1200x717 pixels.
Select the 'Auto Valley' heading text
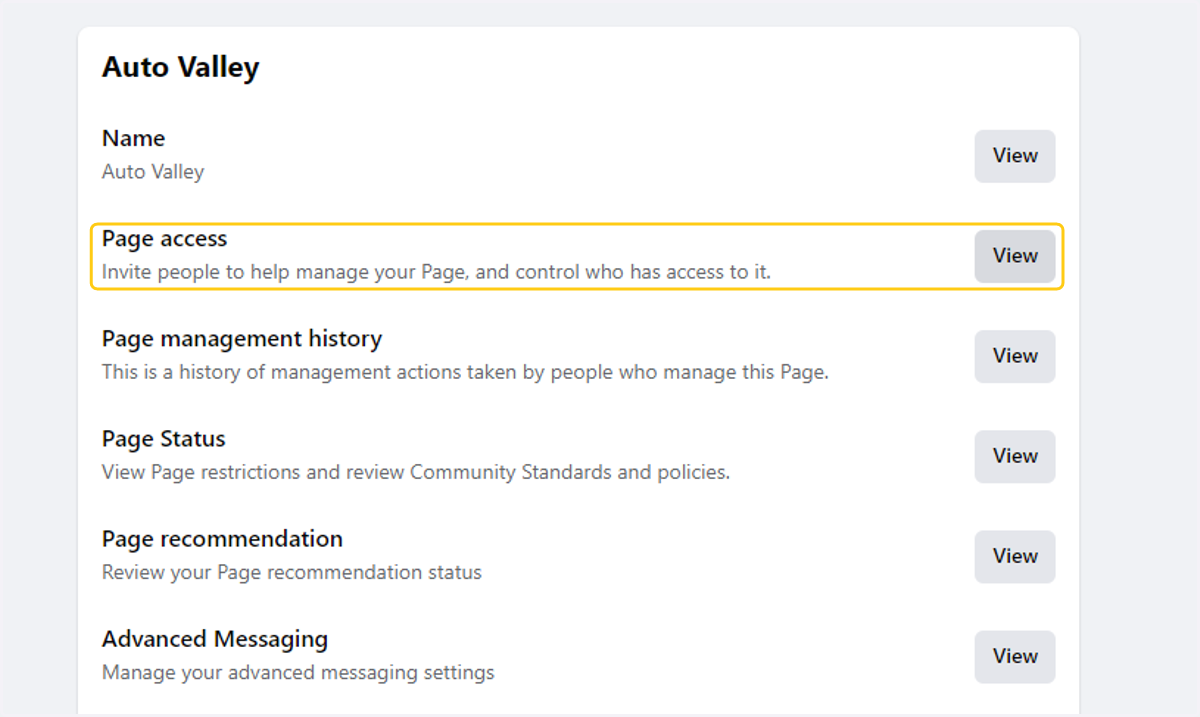pyautogui.click(x=181, y=68)
